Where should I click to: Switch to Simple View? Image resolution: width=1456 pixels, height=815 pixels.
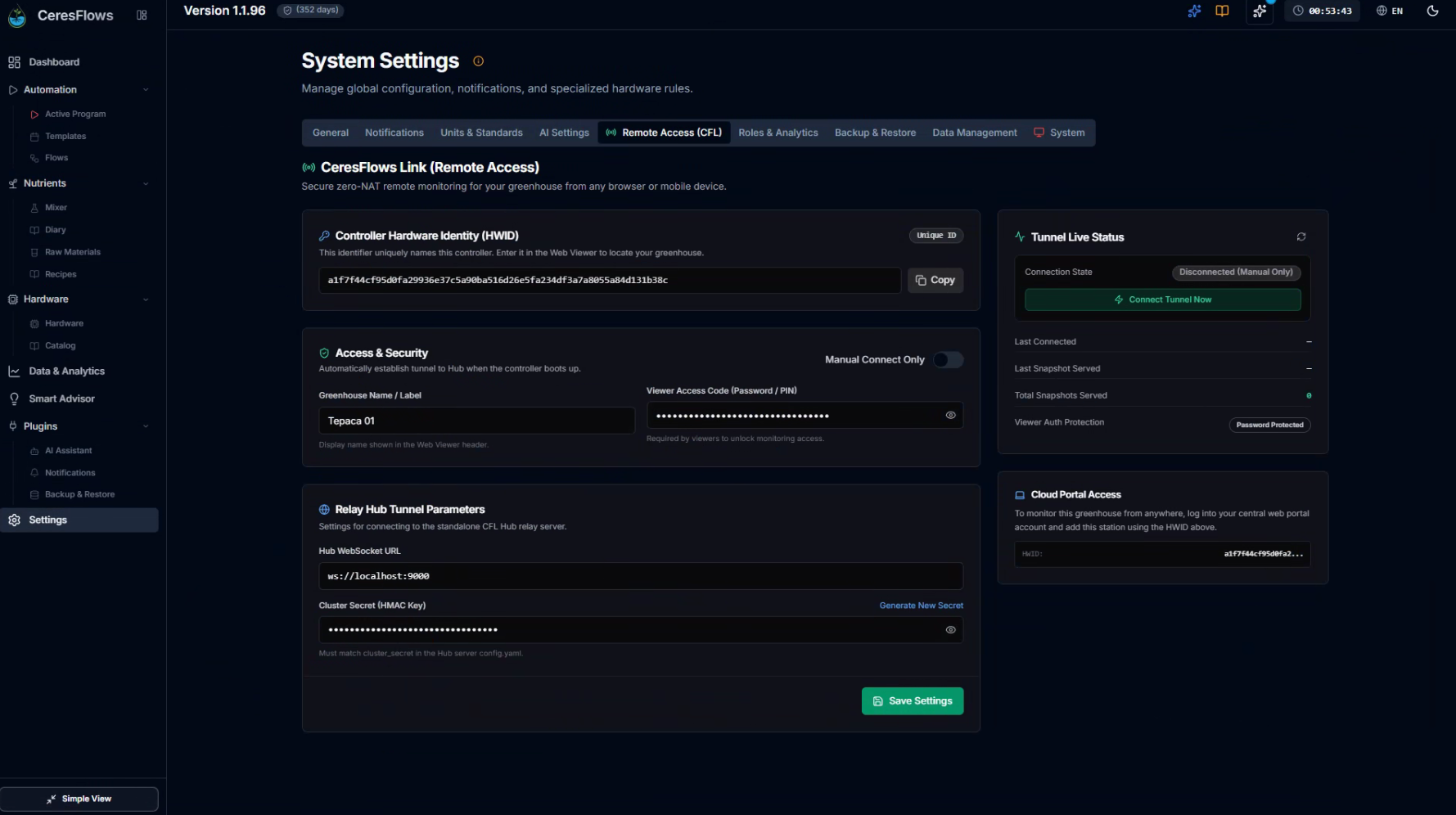click(x=79, y=799)
